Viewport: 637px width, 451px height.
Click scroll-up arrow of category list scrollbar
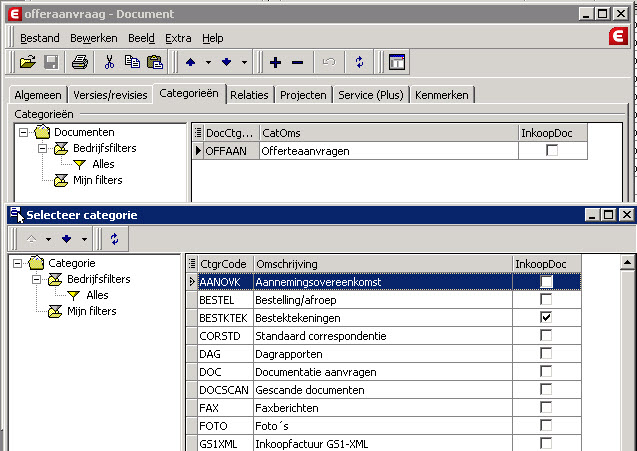point(628,262)
